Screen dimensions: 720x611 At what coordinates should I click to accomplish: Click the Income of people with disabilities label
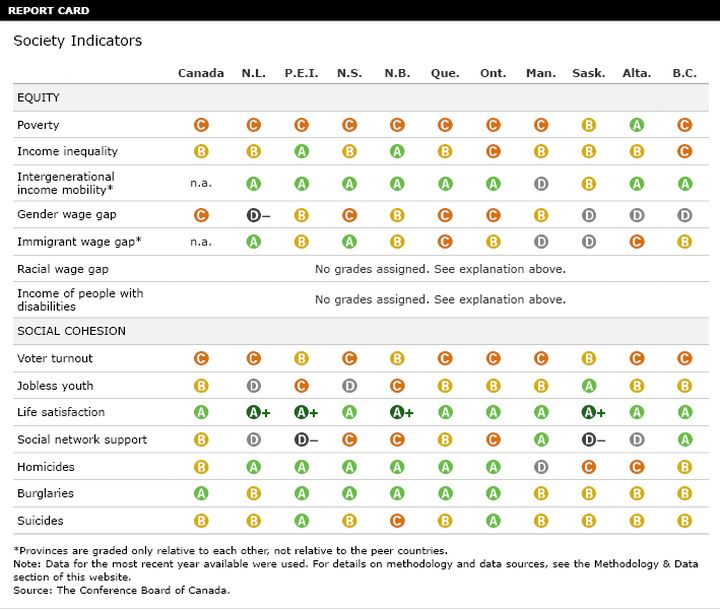(x=80, y=300)
